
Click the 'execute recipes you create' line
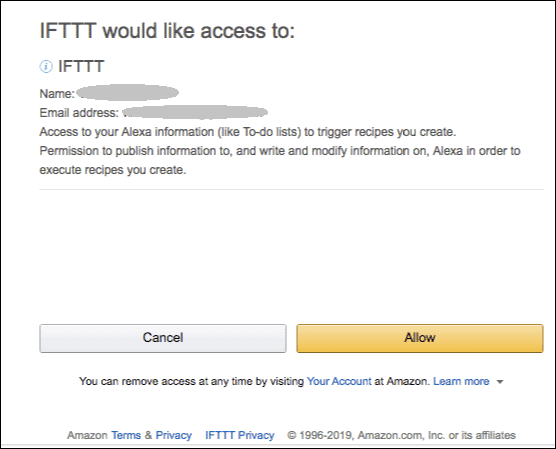[113, 170]
